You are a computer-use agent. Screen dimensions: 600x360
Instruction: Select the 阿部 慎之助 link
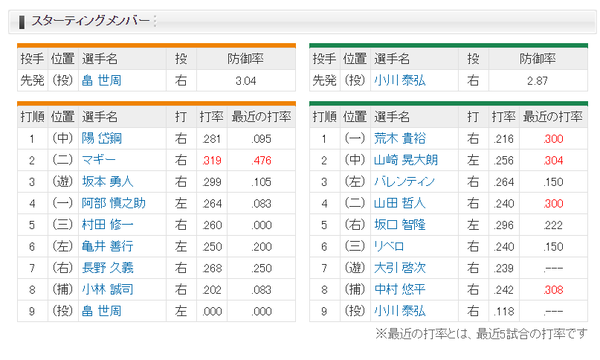click(114, 203)
